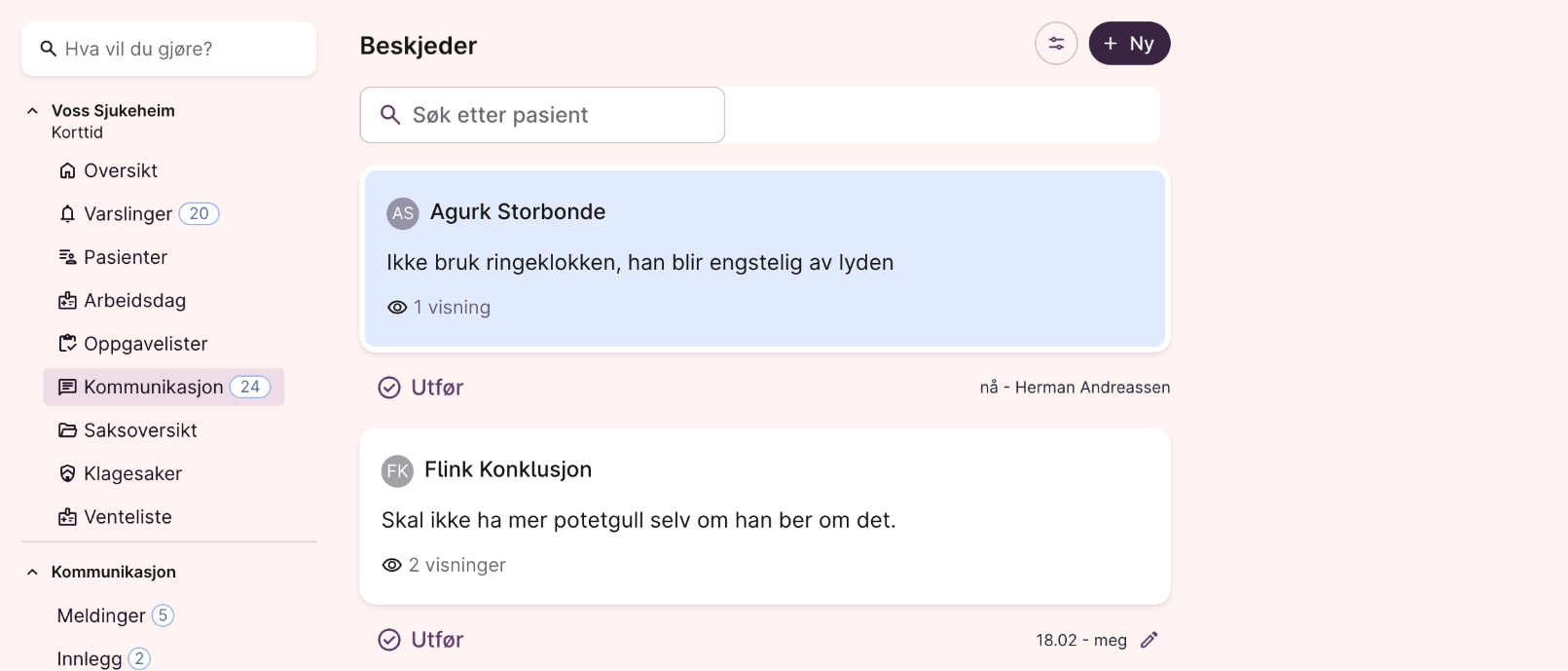This screenshot has width=1568, height=671.
Task: Go to Arbeidsdag in the sidebar
Action: [134, 301]
